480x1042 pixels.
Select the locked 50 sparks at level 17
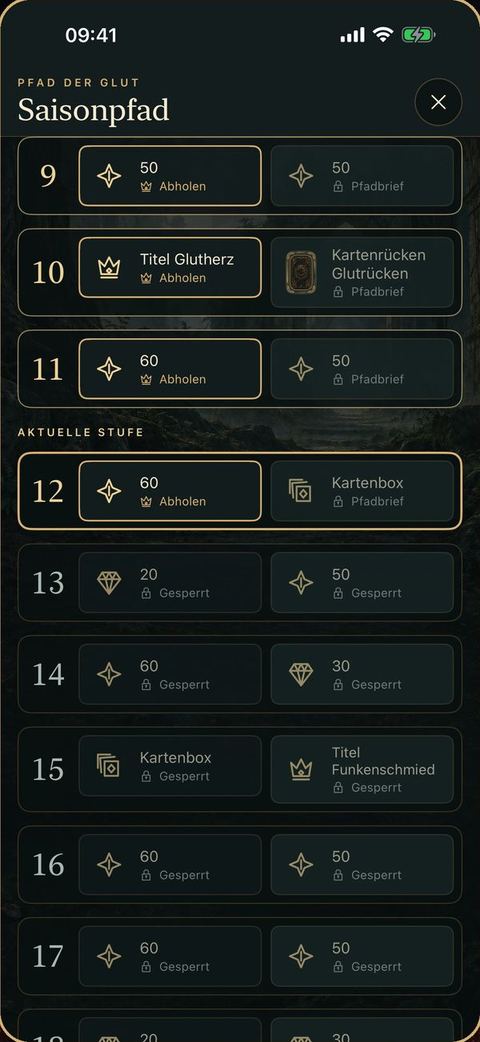coord(362,956)
